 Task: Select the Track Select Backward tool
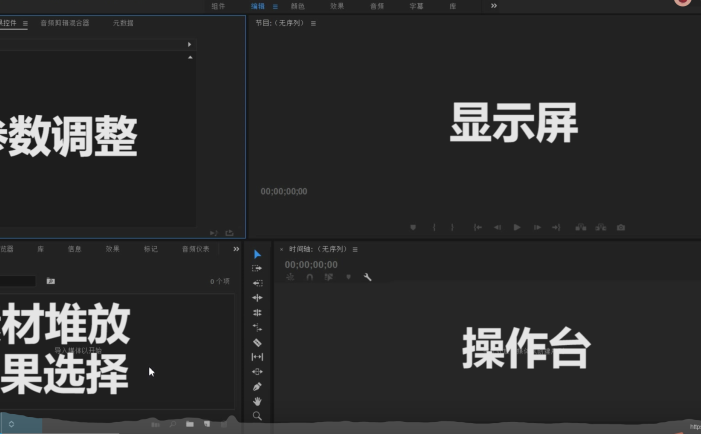[258, 283]
